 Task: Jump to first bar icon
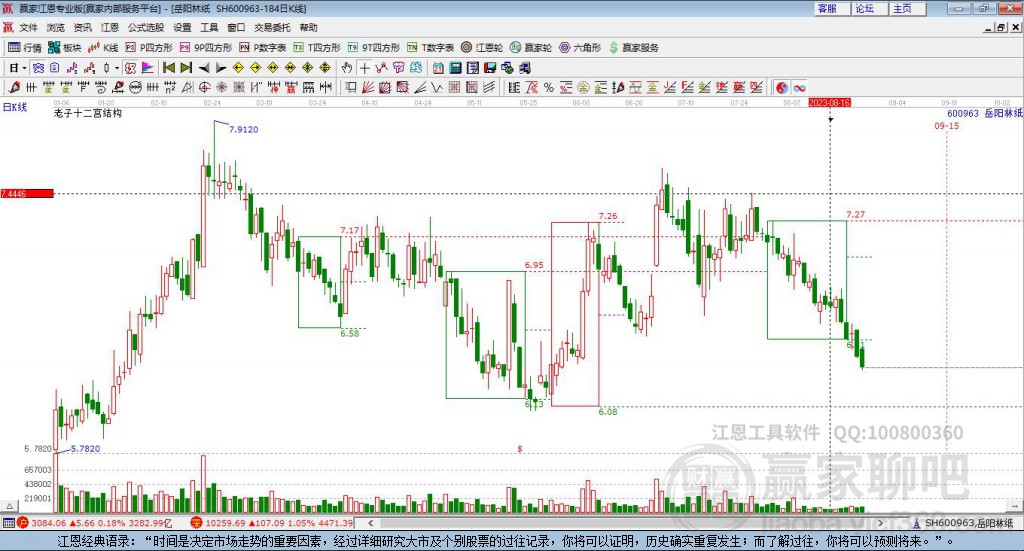point(169,68)
